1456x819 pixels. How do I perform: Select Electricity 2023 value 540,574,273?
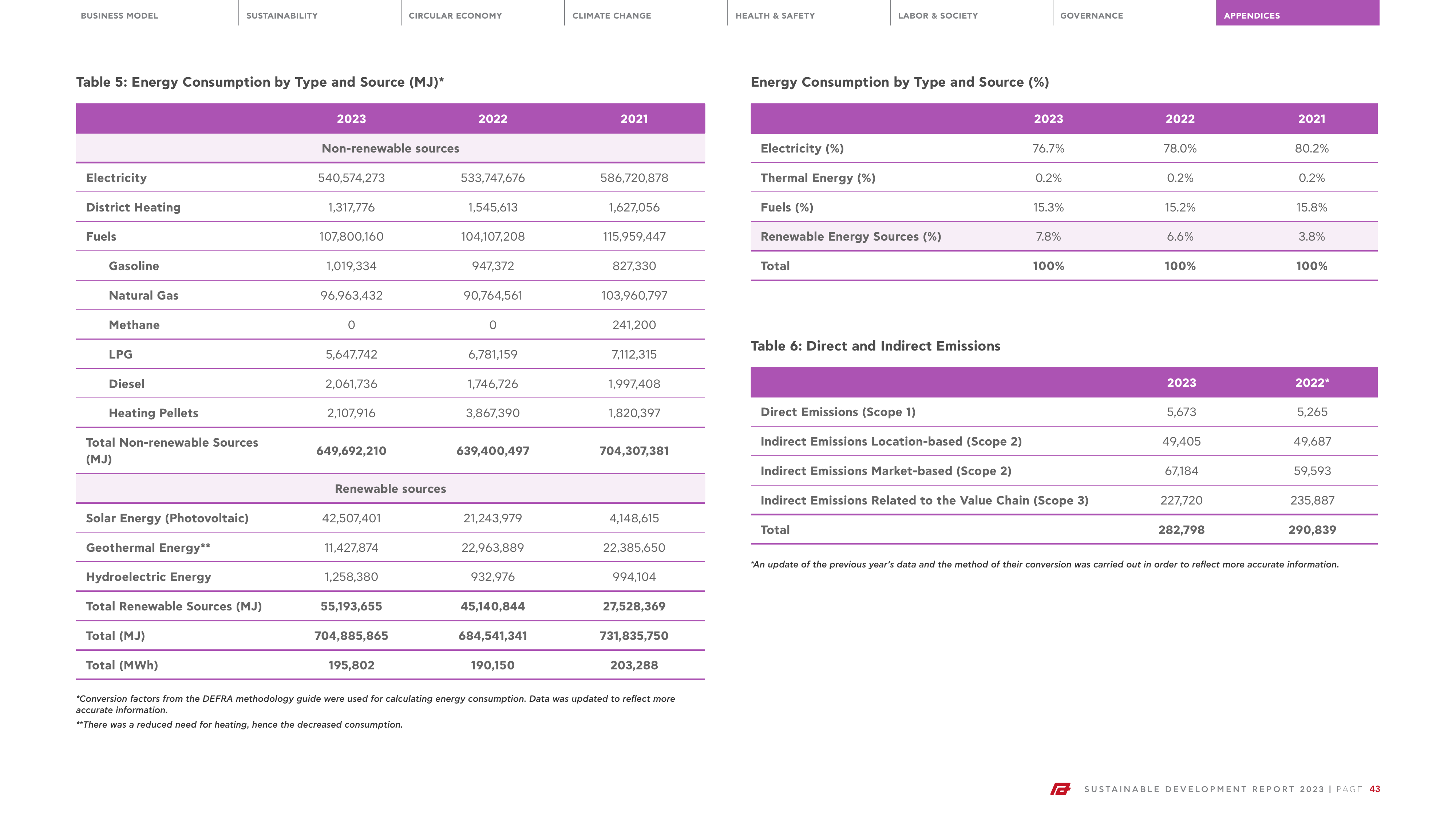(351, 178)
